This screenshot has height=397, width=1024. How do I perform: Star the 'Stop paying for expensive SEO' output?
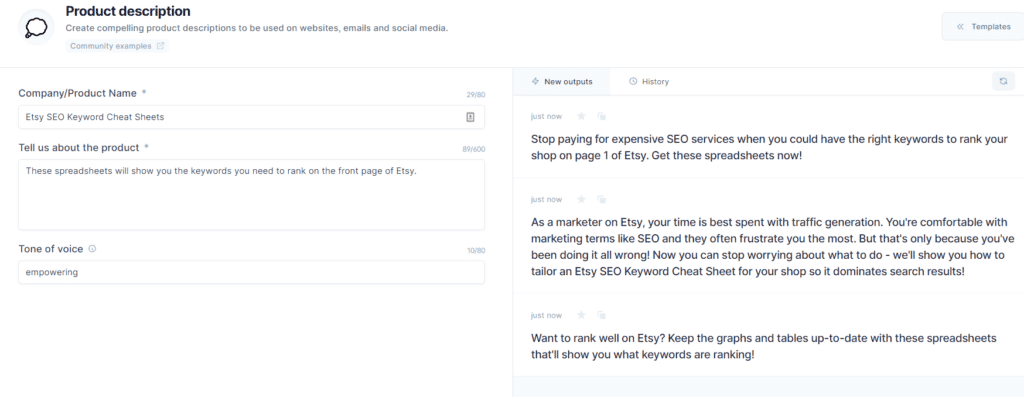(x=581, y=116)
